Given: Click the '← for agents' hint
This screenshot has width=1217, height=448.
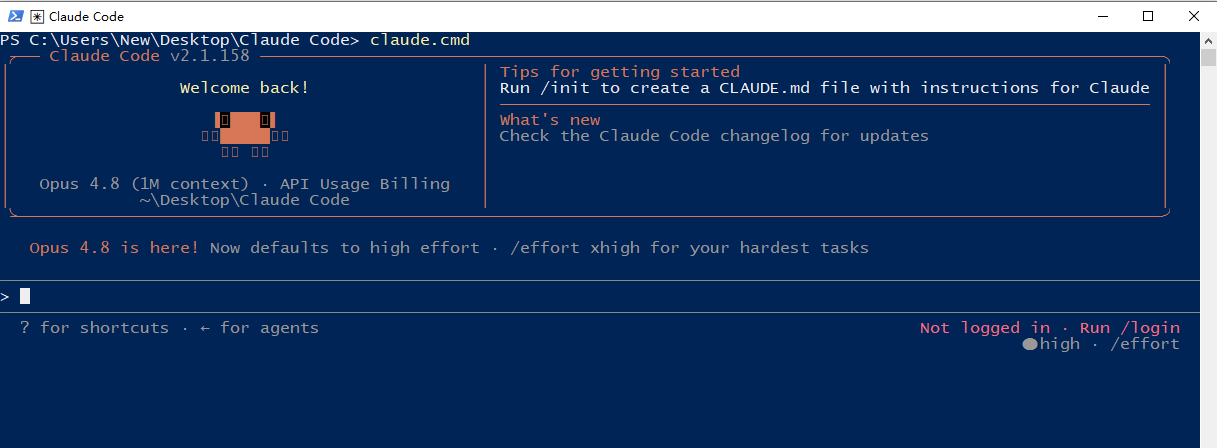Looking at the screenshot, I should pyautogui.click(x=259, y=328).
